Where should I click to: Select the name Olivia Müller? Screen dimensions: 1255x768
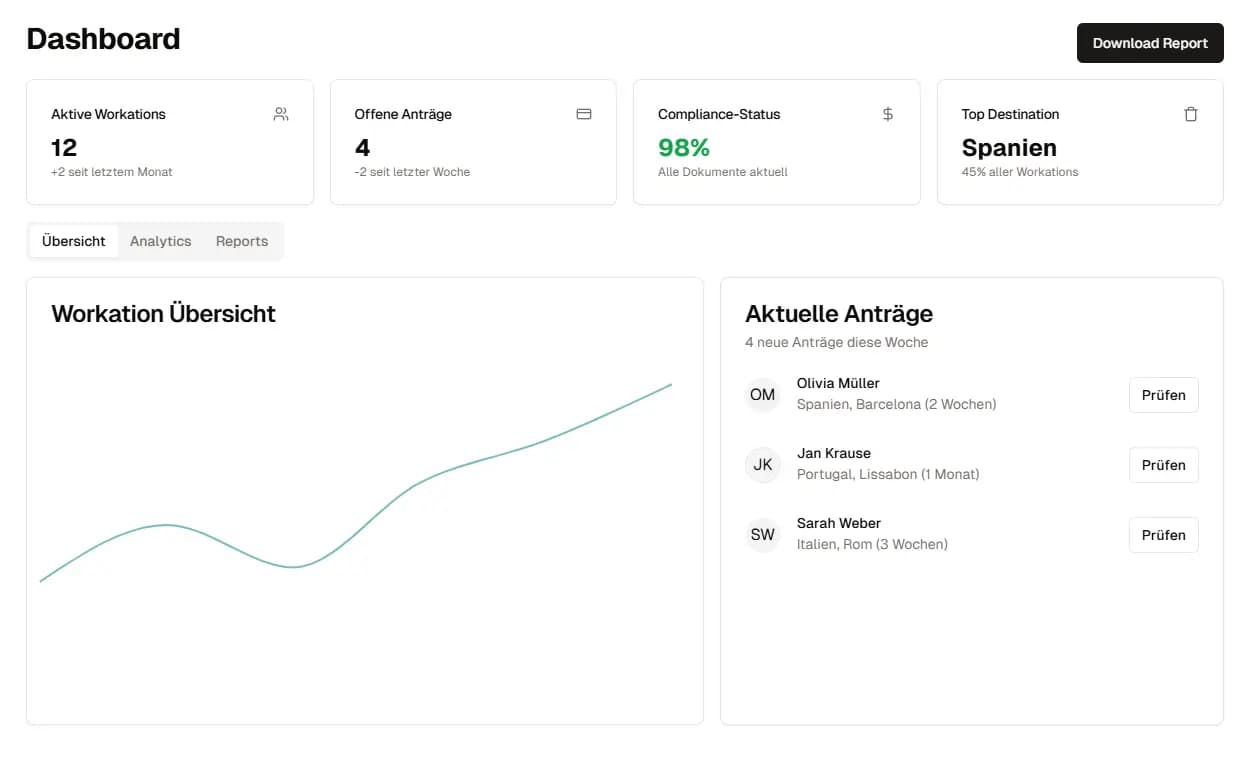pos(838,383)
